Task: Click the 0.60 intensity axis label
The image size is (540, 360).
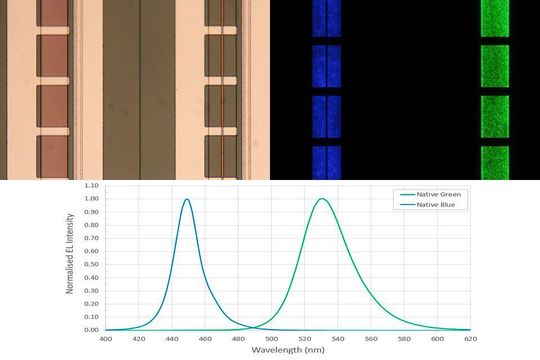Action: pos(91,251)
